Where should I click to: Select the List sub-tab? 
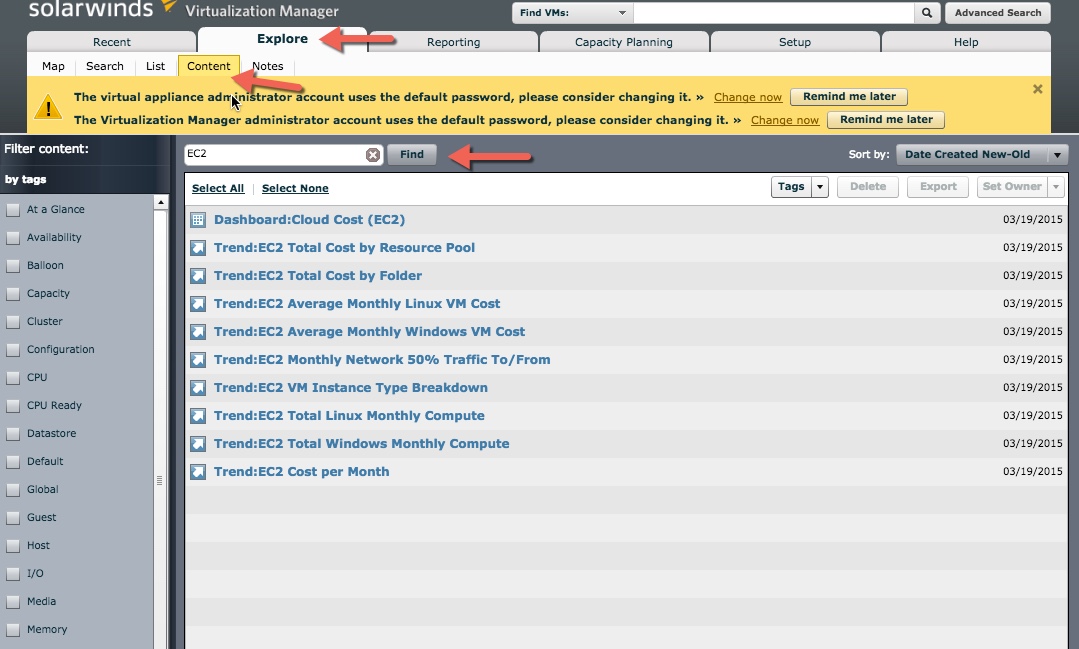[156, 66]
